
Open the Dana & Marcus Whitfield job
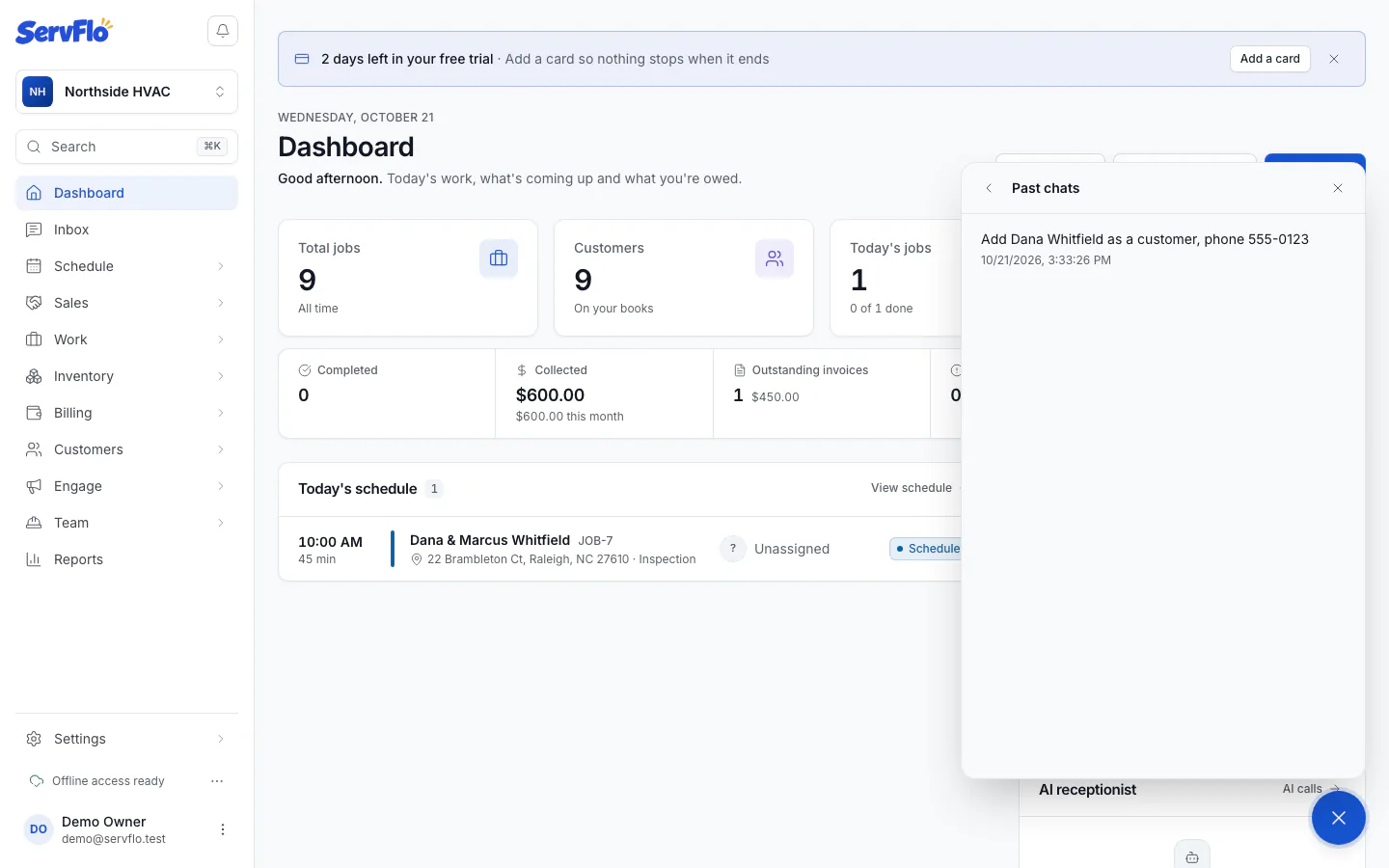pyautogui.click(x=490, y=540)
